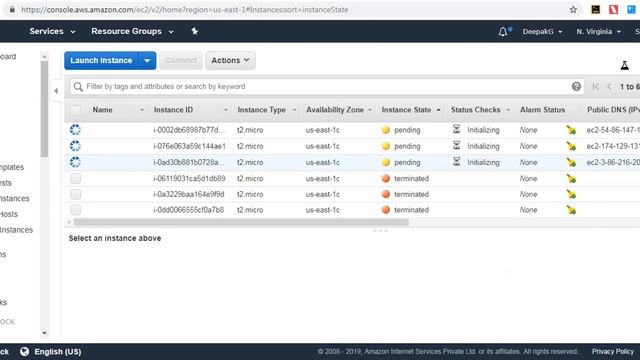Click the dark browser extension icon
The width and height of the screenshot is (640, 360).
(596, 9)
